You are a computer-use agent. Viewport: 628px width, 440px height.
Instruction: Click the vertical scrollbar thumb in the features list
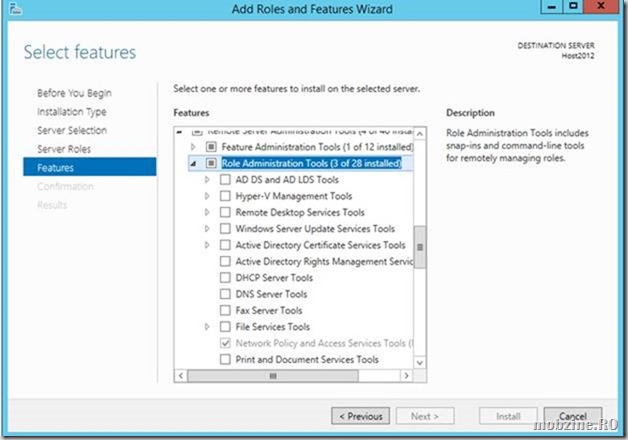[420, 247]
